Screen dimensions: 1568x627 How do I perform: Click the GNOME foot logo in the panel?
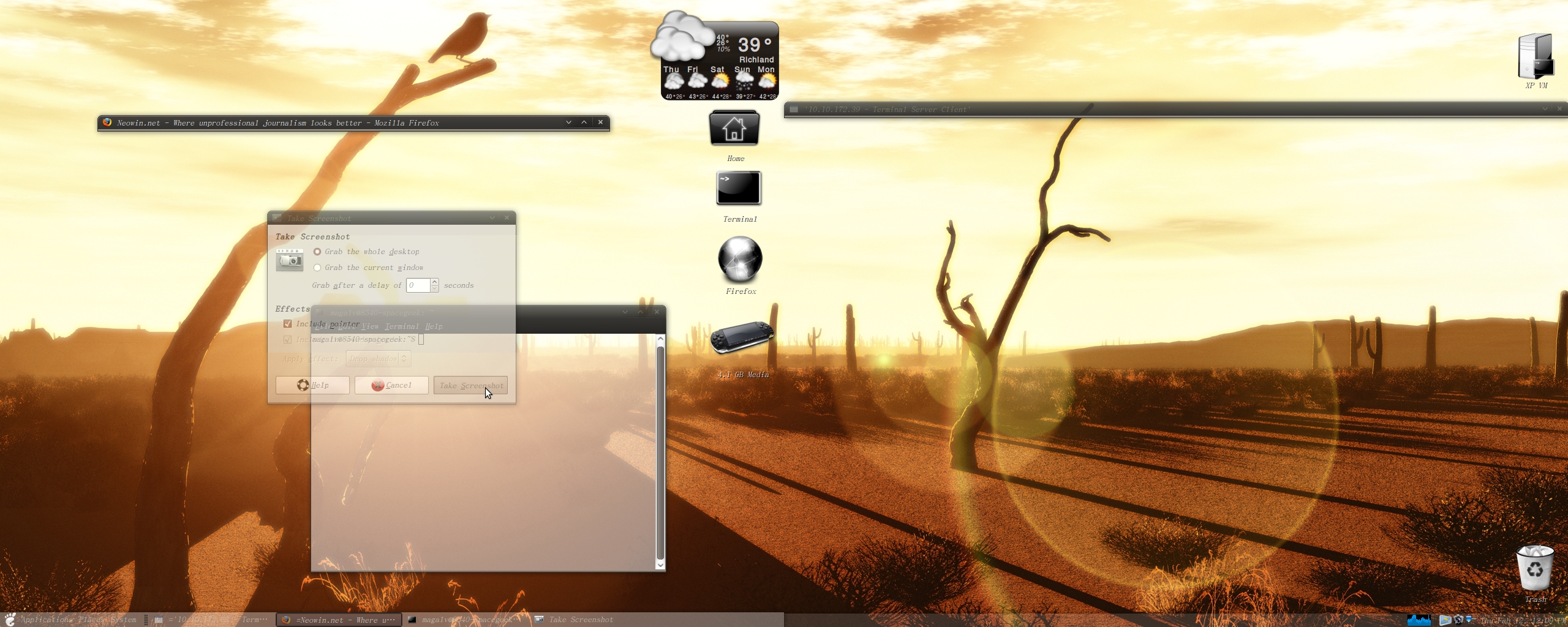click(x=10, y=619)
